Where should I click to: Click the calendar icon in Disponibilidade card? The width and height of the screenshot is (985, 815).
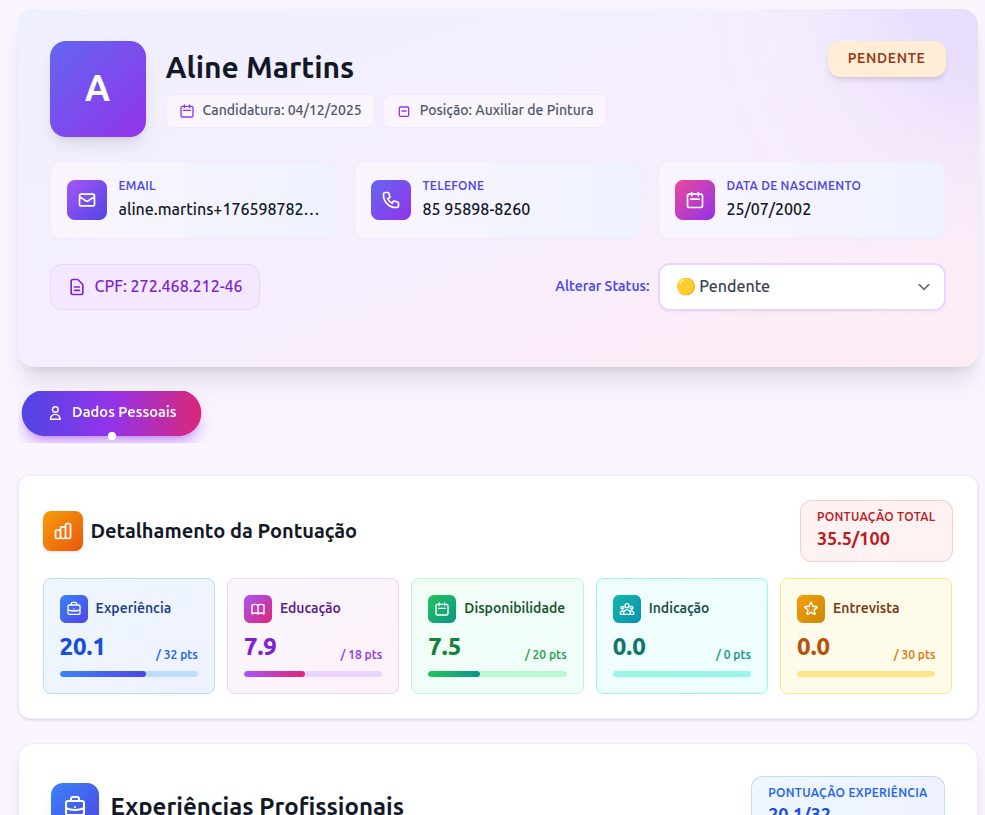click(x=442, y=608)
